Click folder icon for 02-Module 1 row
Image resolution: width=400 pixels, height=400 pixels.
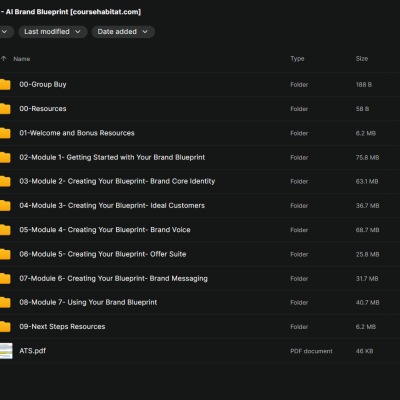(5, 157)
